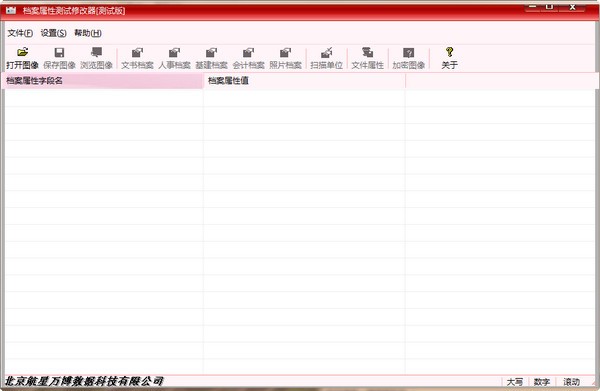Open 文件属性 file properties icon
This screenshot has width=600, height=391.
point(367,52)
